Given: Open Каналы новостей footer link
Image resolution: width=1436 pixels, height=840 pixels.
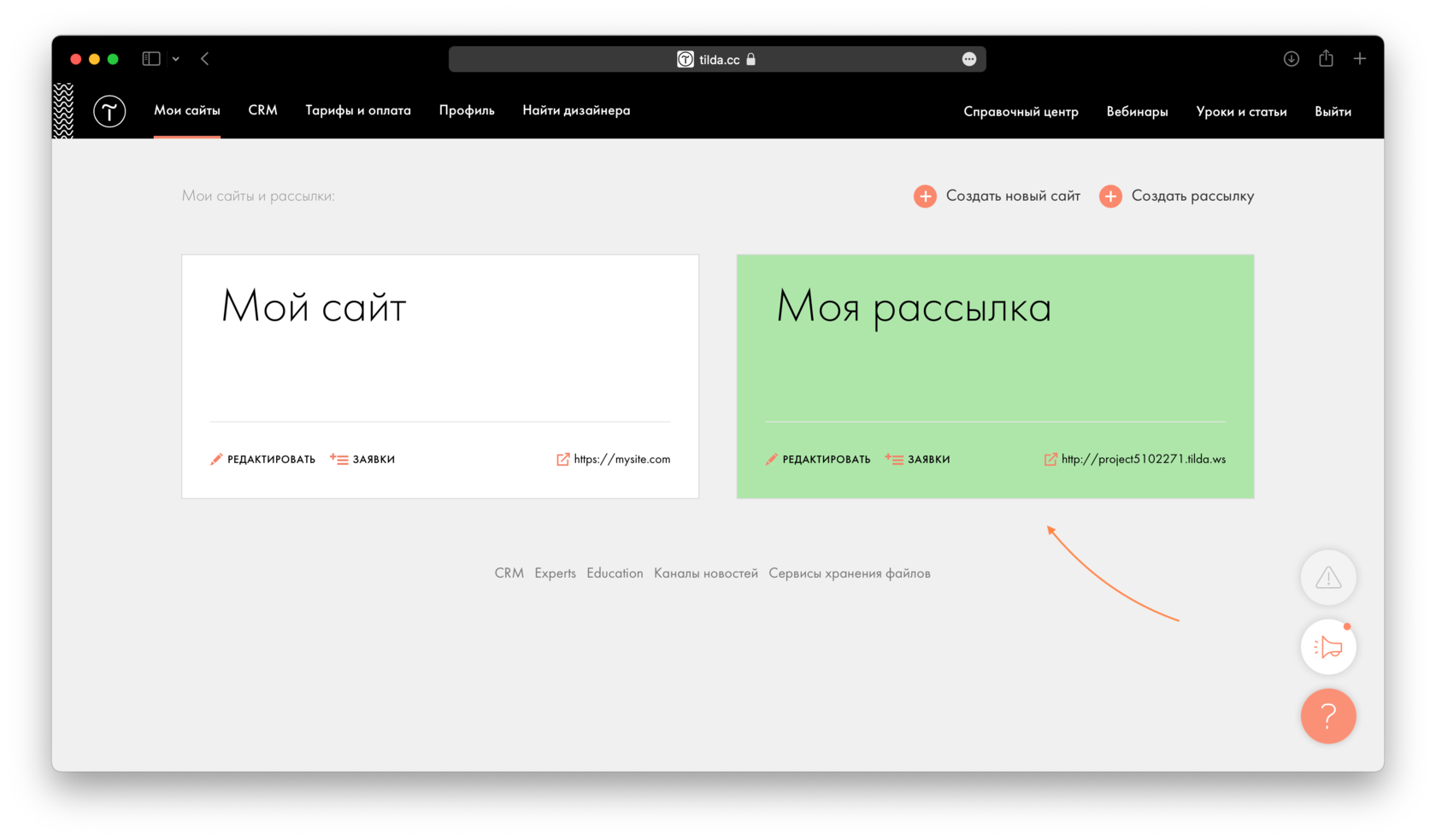Looking at the screenshot, I should 706,573.
